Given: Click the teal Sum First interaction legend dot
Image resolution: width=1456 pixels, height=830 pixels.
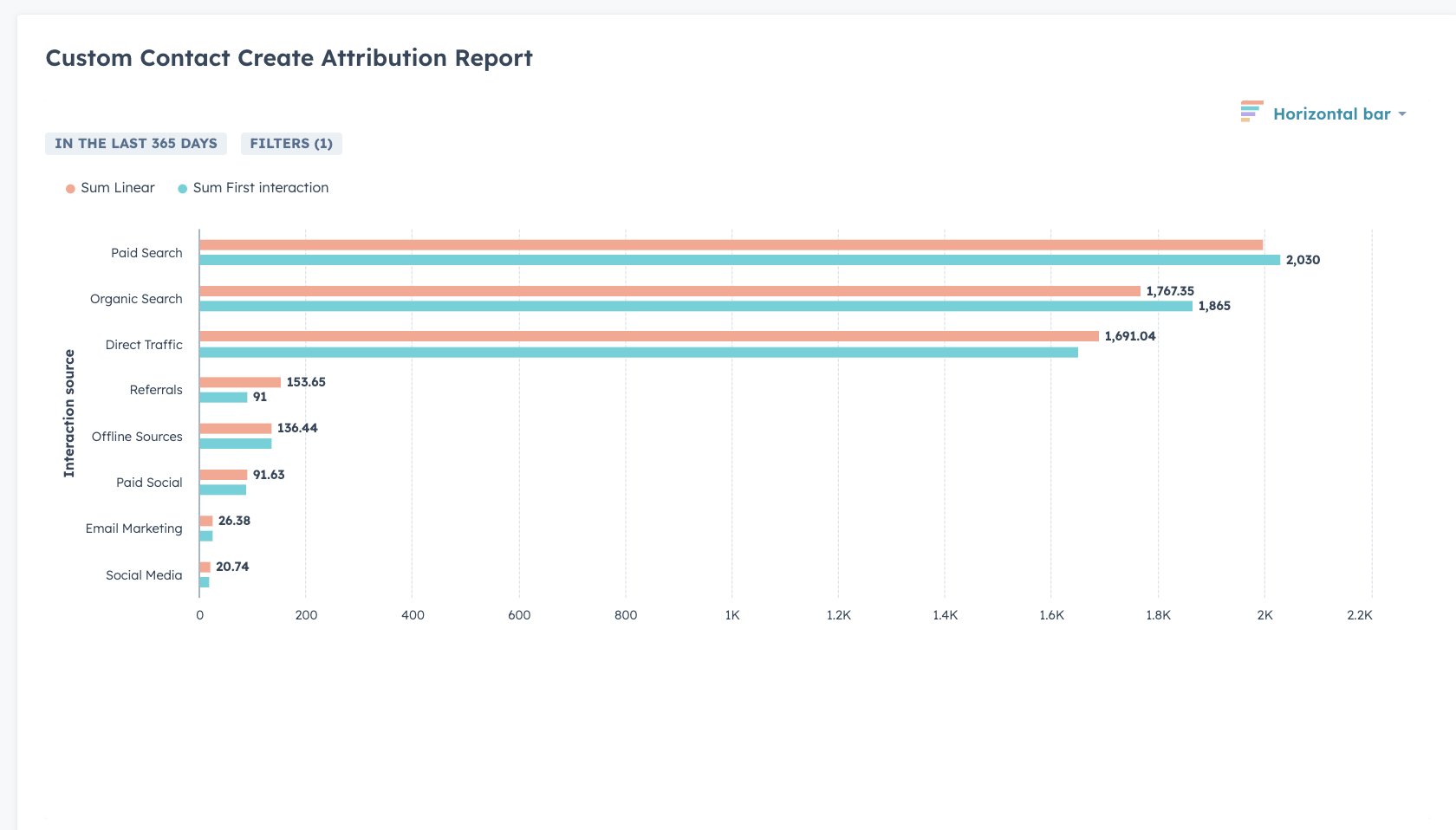Looking at the screenshot, I should pyautogui.click(x=182, y=189).
